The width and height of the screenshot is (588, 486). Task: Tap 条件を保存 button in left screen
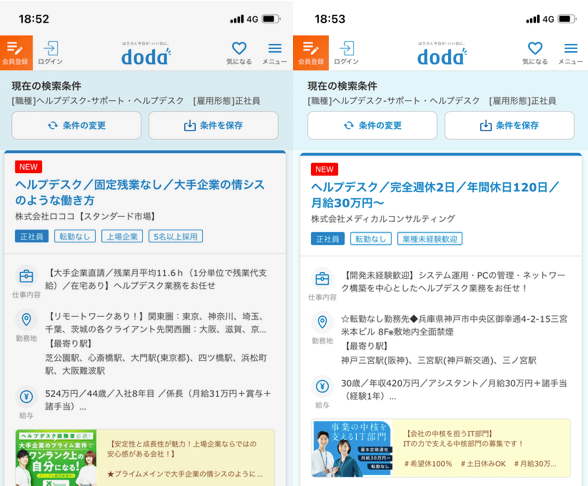tap(213, 125)
